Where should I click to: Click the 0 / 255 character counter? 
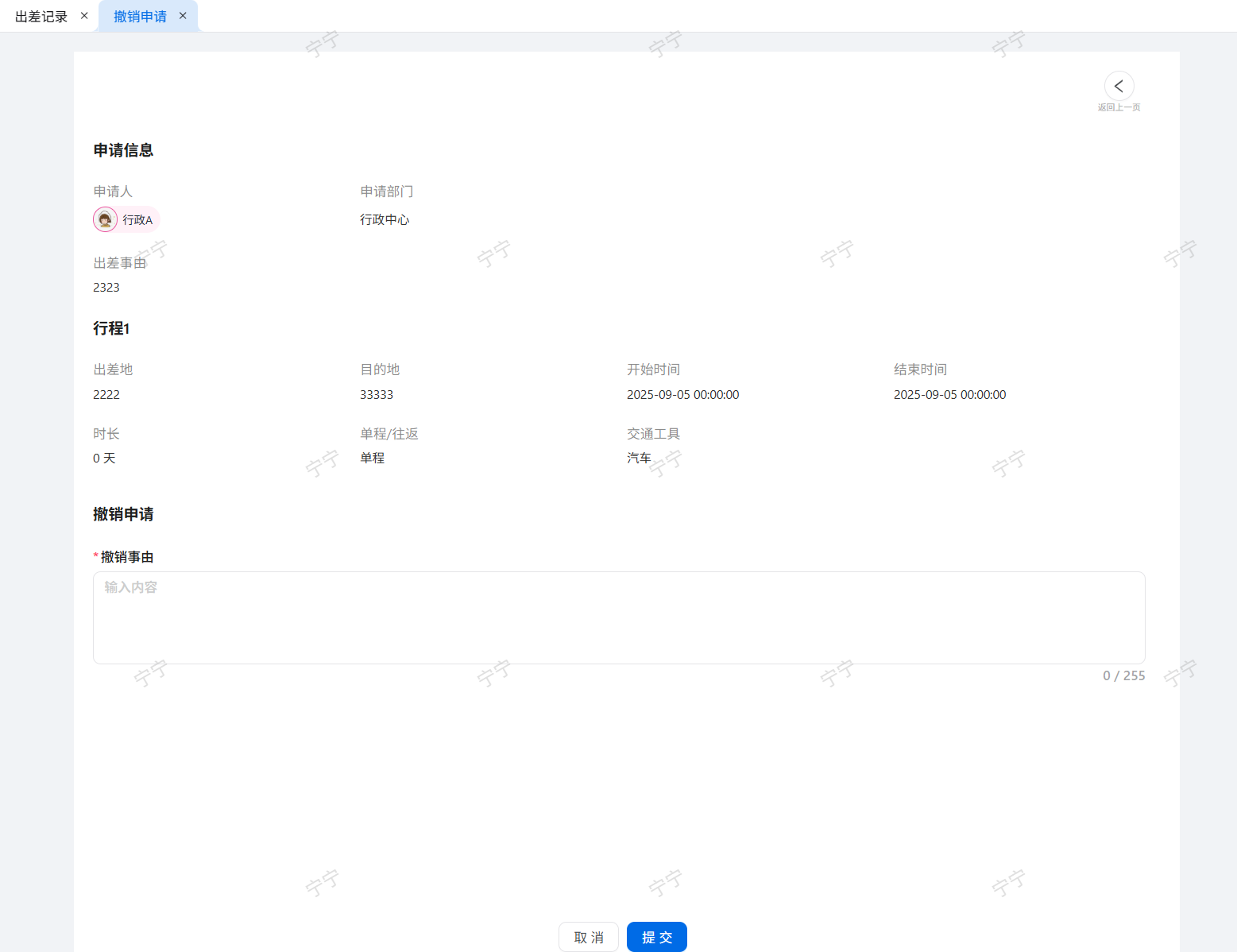(x=1123, y=675)
